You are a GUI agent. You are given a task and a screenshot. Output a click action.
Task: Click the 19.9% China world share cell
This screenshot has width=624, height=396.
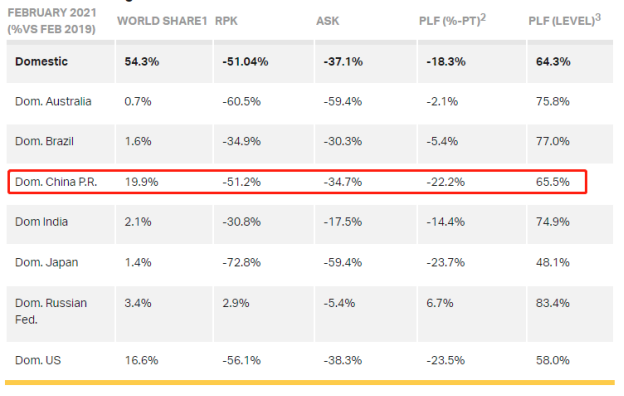[141, 182]
